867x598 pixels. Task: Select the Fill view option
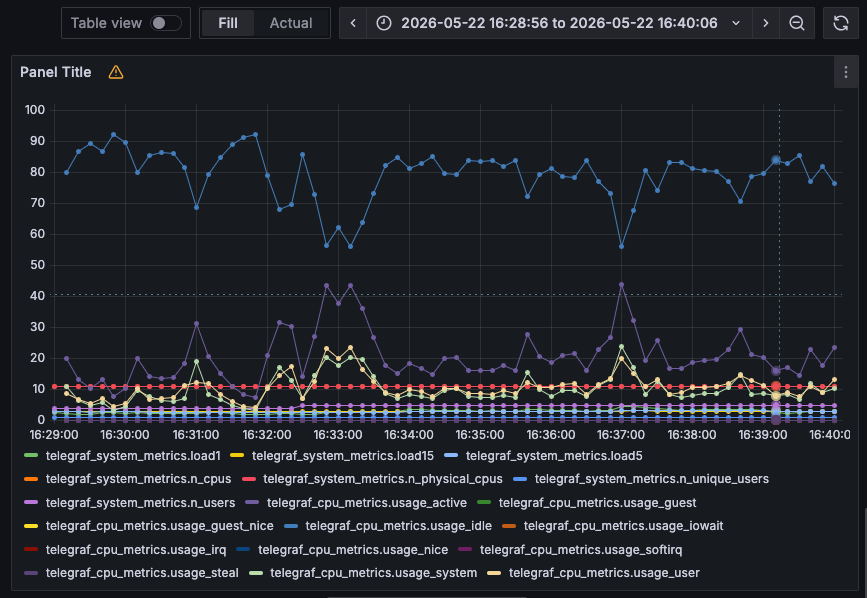point(228,23)
